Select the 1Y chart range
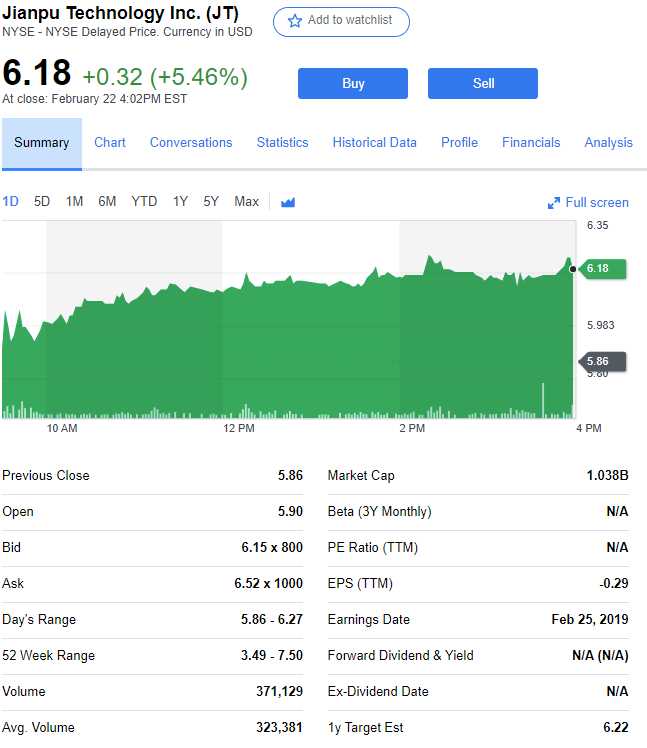Screen dimensions: 647x748 tap(180, 201)
